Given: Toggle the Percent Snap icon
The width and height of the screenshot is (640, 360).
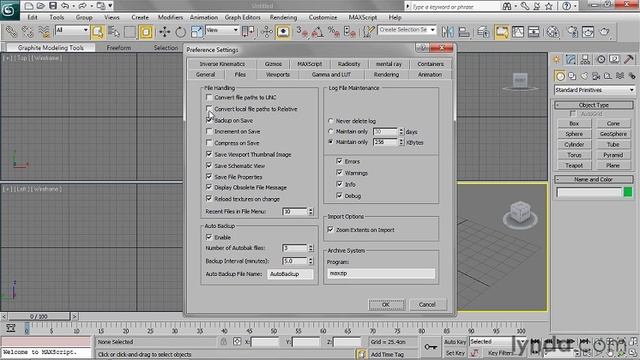Looking at the screenshot, I should pos(333,32).
